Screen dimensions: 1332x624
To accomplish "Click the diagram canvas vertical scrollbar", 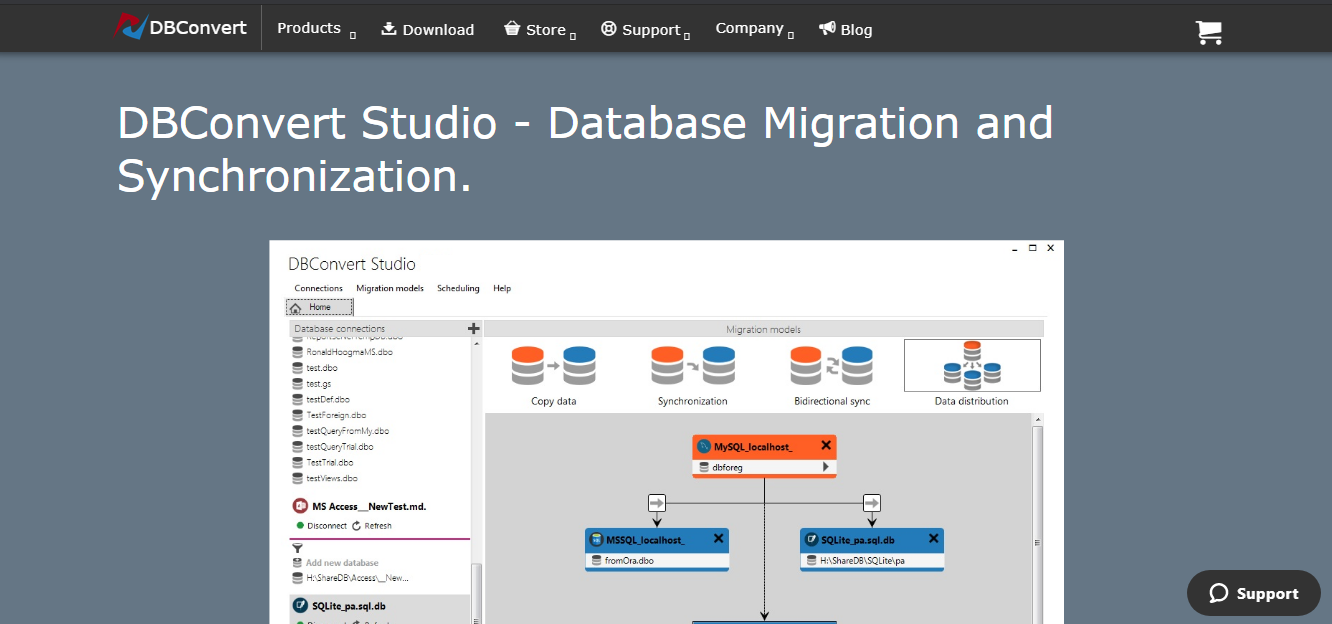I will [1037, 520].
